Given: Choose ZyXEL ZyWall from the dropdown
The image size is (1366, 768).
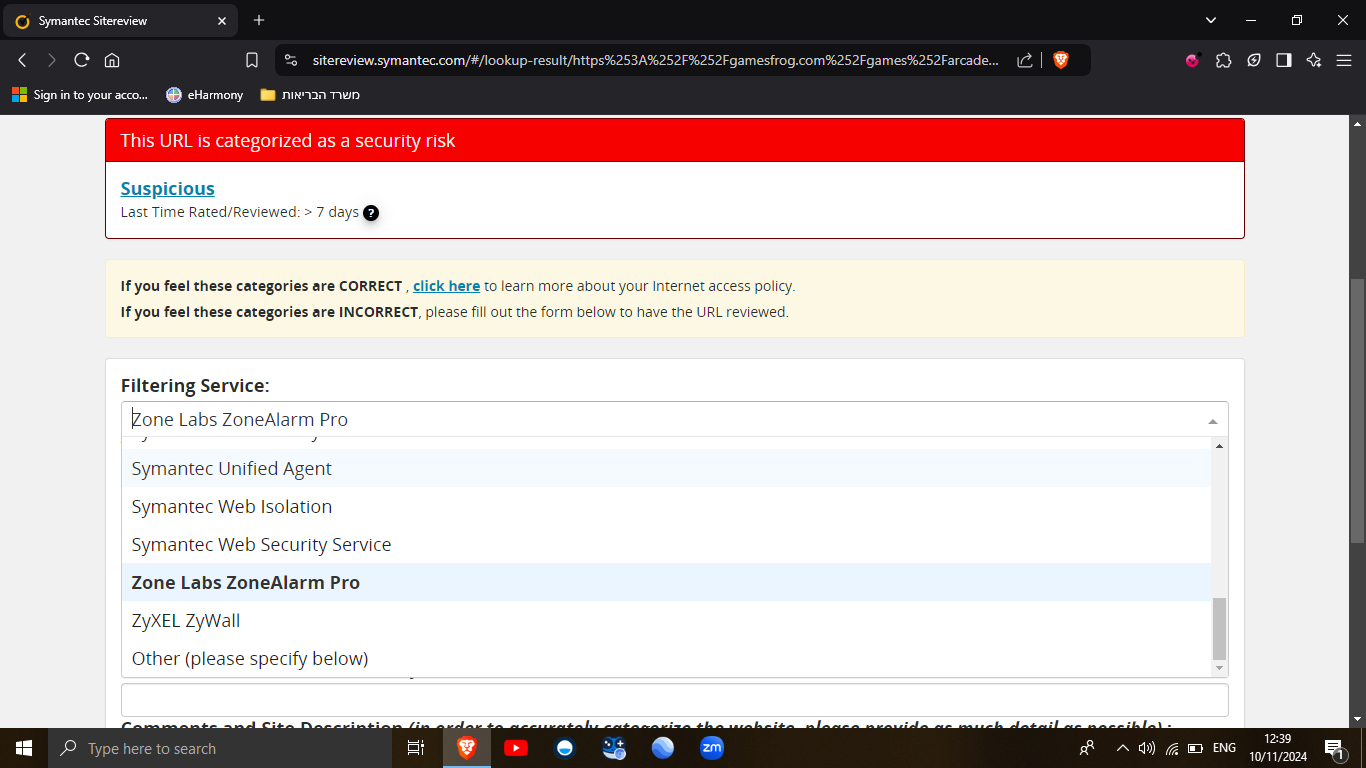Looking at the screenshot, I should coord(666,620).
